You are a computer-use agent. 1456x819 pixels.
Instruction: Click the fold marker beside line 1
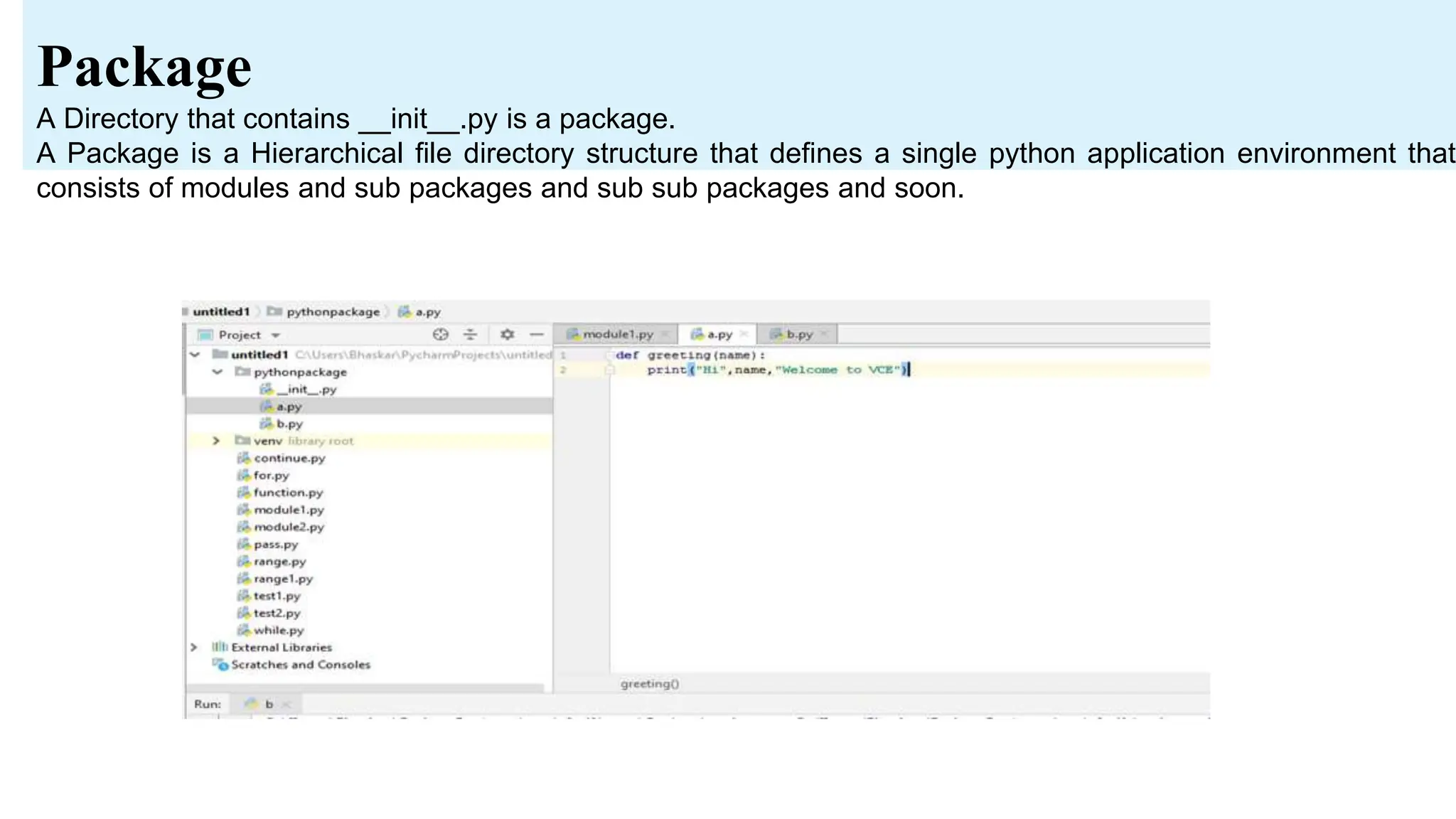coord(609,355)
